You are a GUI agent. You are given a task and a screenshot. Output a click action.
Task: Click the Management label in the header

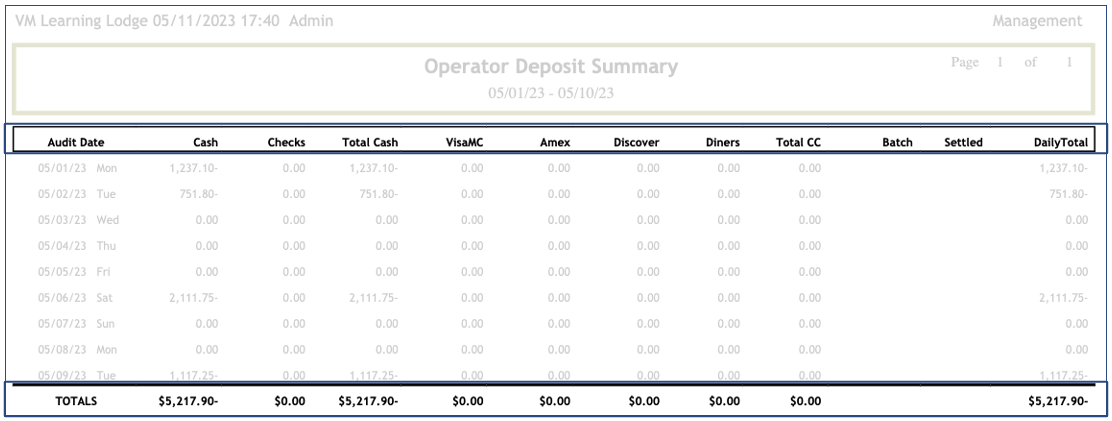[x=1036, y=21]
